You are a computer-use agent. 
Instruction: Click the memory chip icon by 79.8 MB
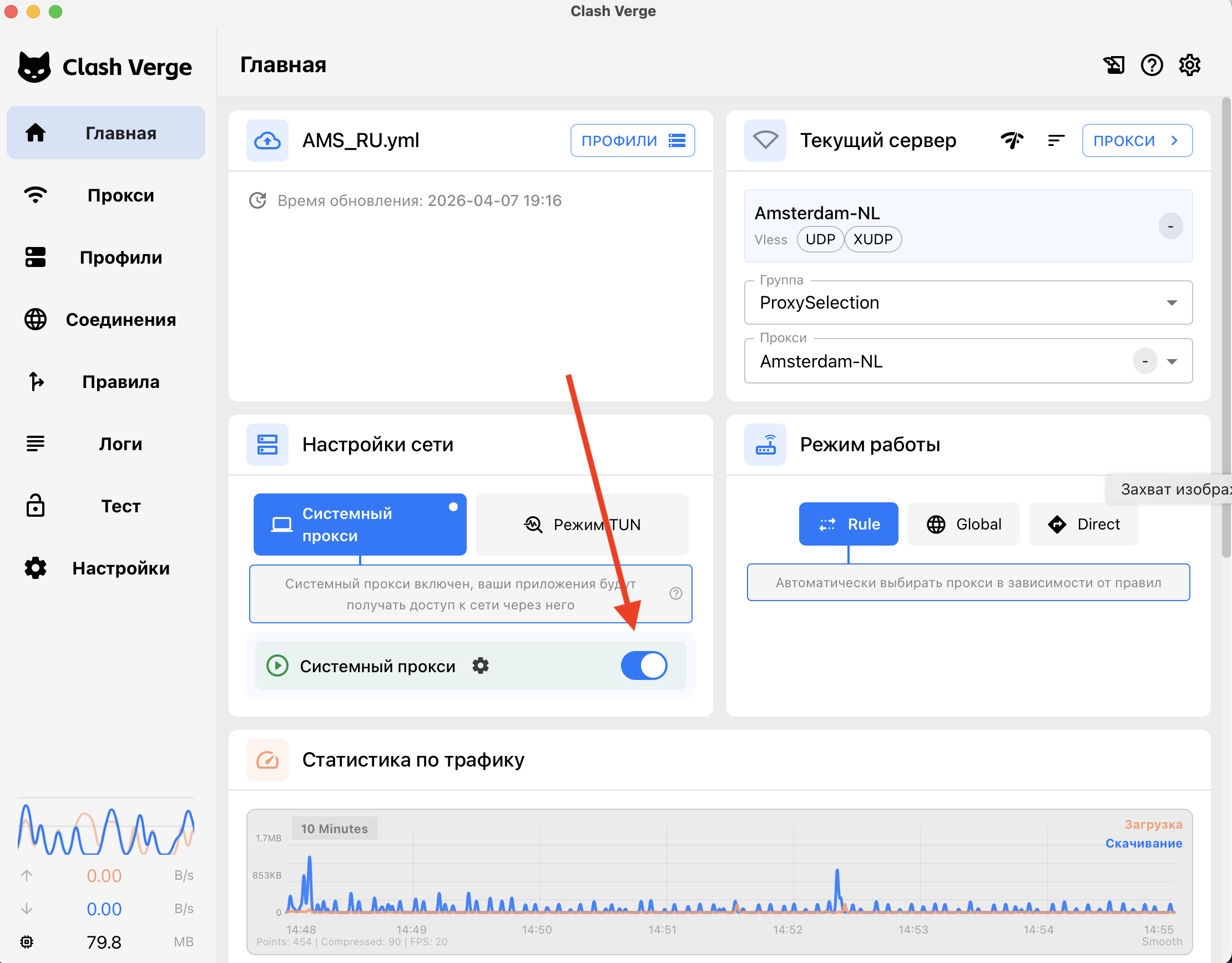[x=27, y=941]
